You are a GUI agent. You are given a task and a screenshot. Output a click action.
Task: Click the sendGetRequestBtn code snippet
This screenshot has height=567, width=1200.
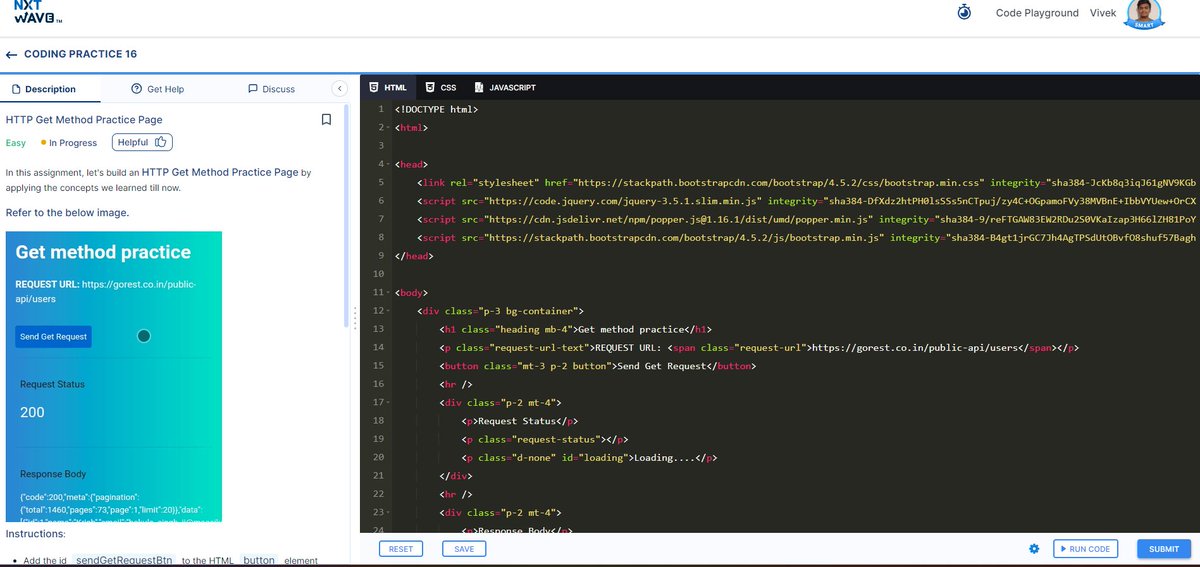coord(124,561)
